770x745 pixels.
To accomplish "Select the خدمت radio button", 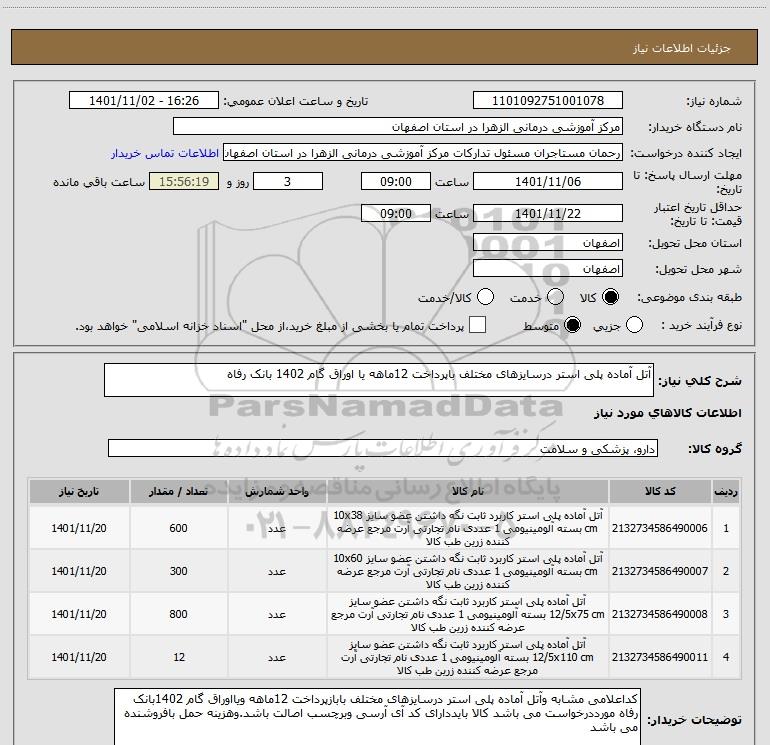I will [555, 297].
